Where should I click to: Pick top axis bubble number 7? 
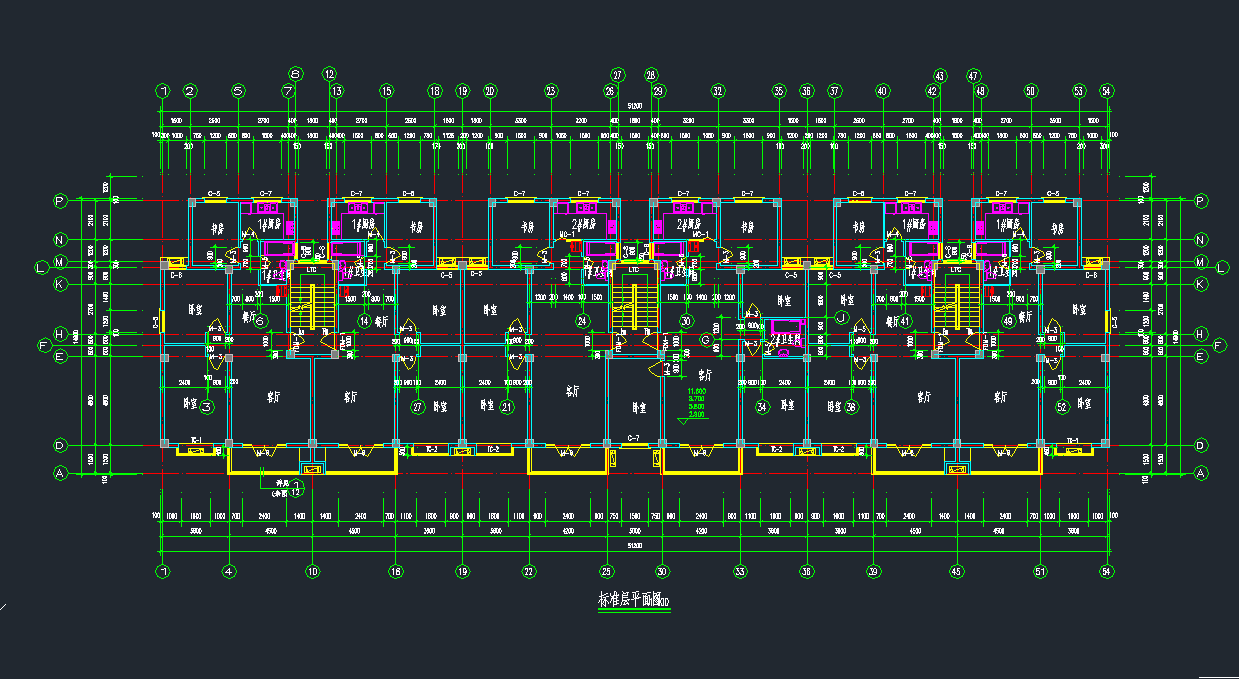click(288, 91)
